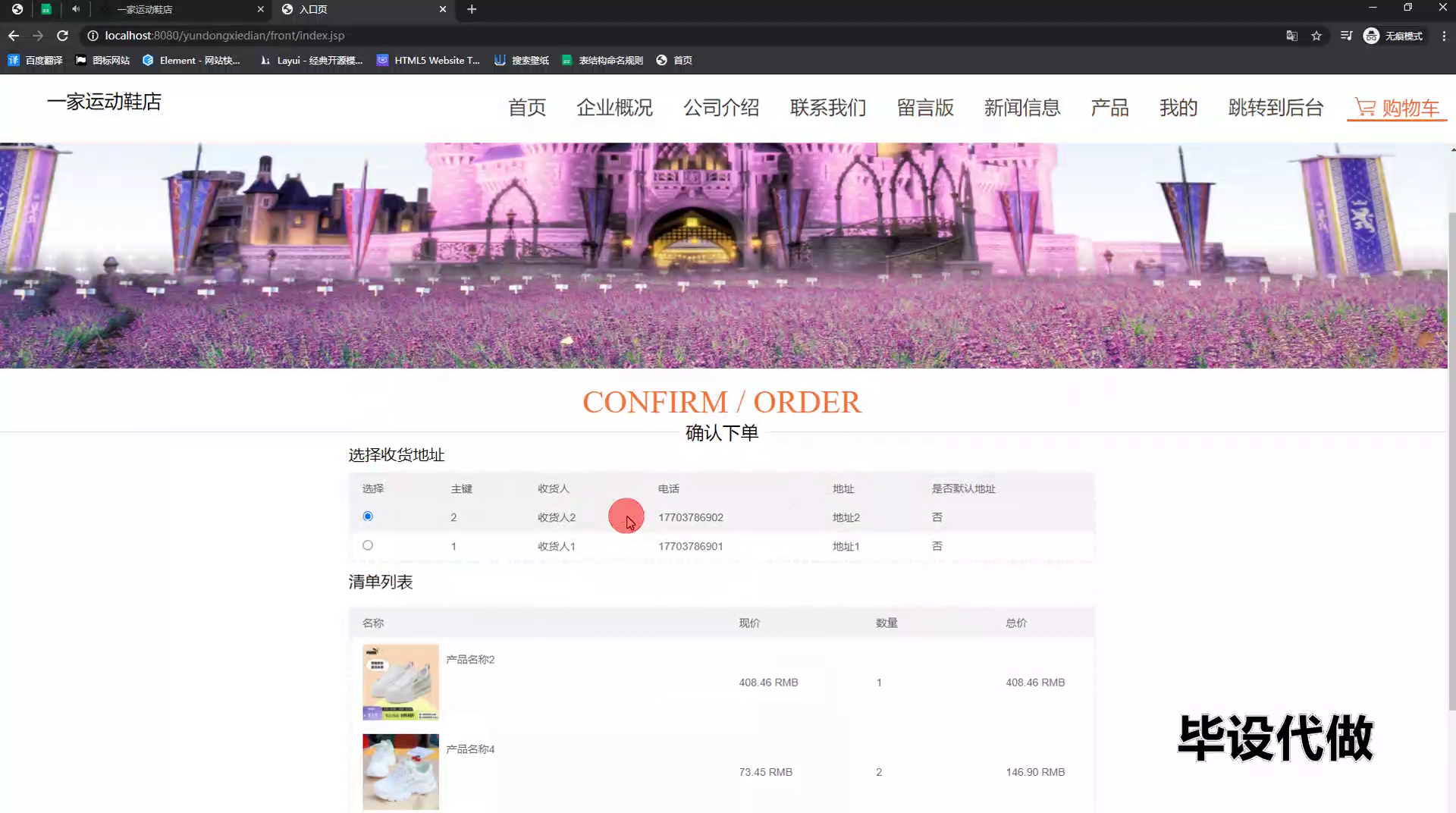
Task: Open the 购物车 shopping cart
Action: coord(1397,108)
